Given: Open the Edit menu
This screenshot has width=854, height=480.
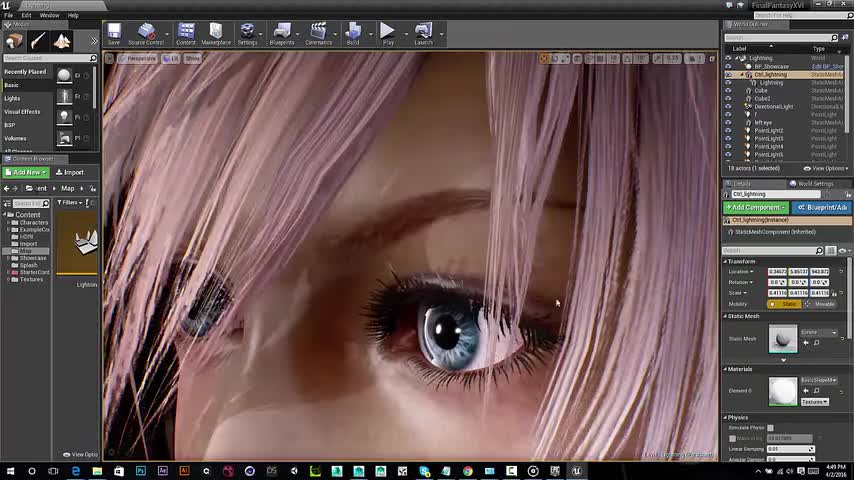Looking at the screenshot, I should [26, 15].
